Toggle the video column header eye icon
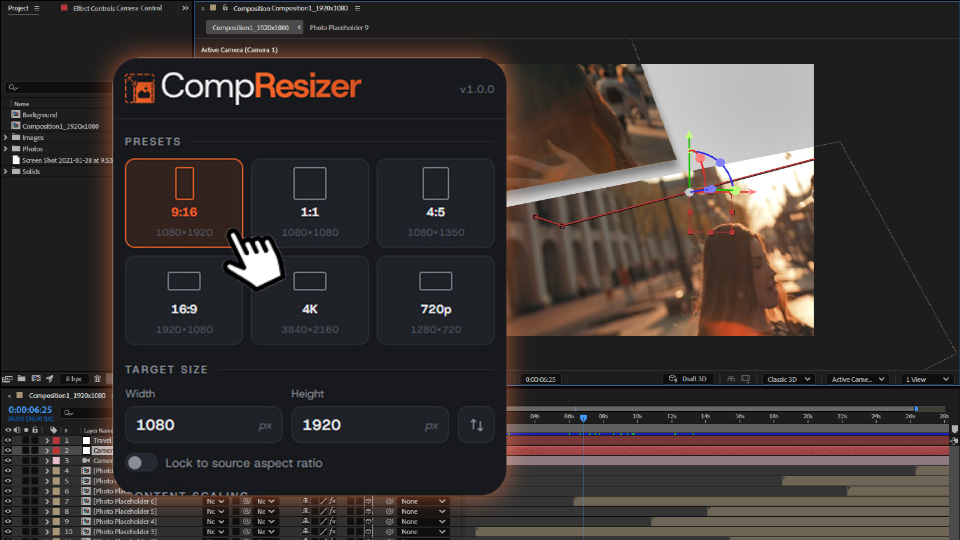The width and height of the screenshot is (960, 540). (x=8, y=430)
